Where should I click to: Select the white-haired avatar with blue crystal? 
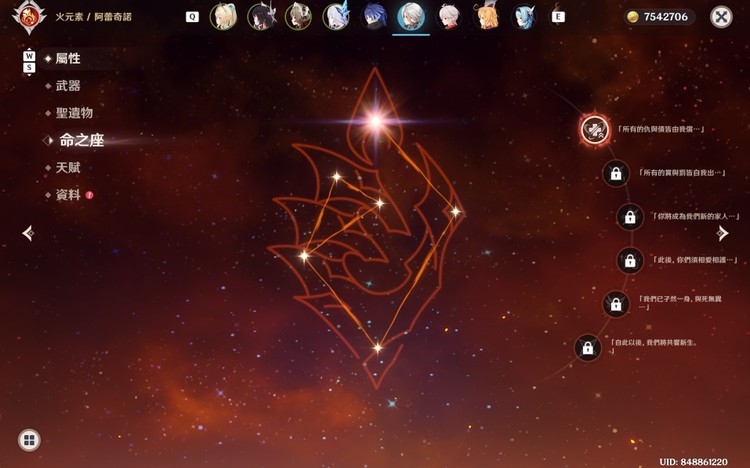(x=335, y=17)
